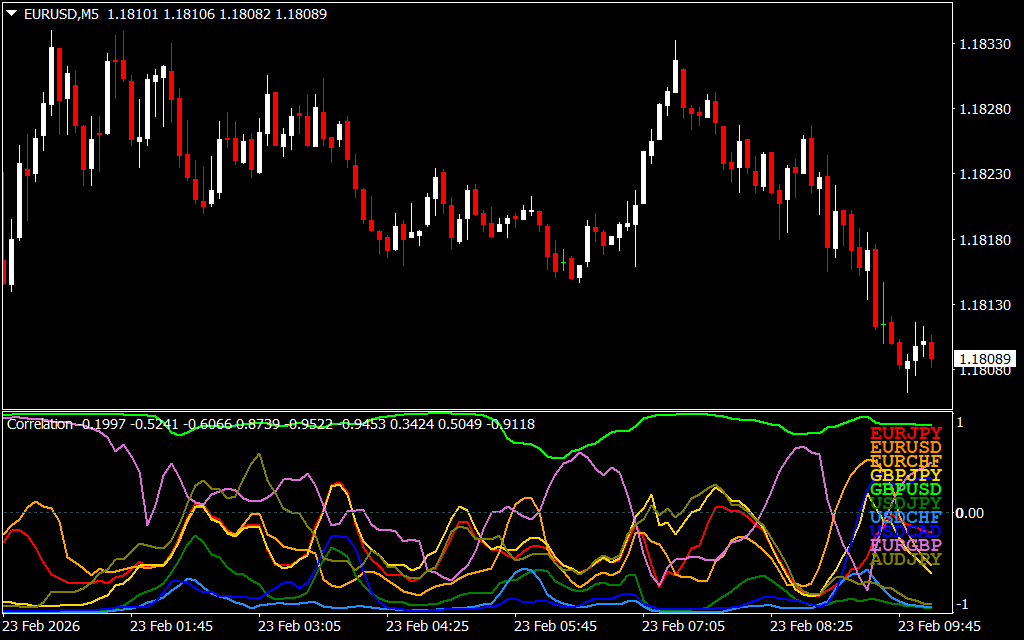The height and width of the screenshot is (640, 1024).
Task: Select the red EURJPY legend label
Action: pos(906,433)
